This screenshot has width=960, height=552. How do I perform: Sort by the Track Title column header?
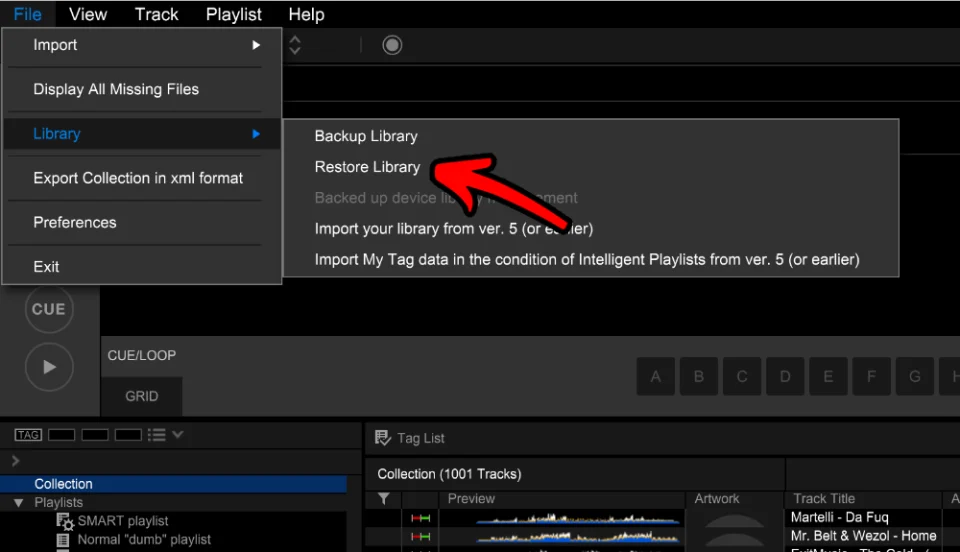(x=824, y=499)
